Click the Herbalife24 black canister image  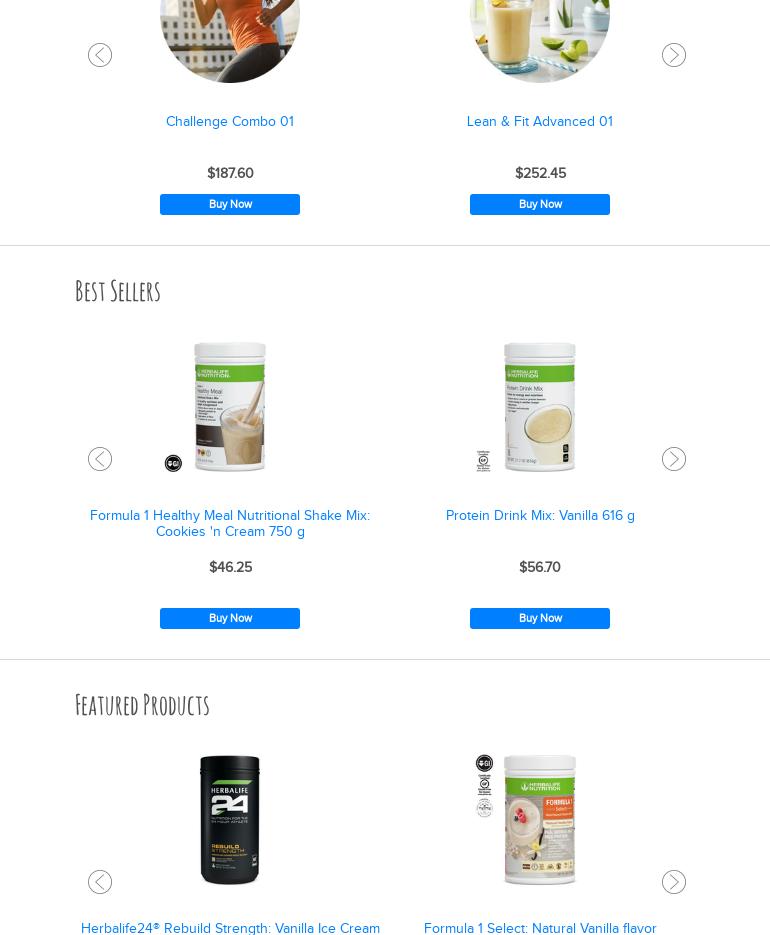[x=230, y=820]
